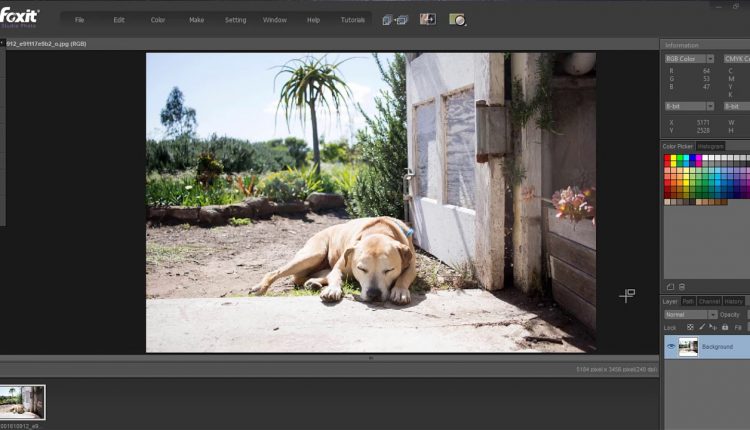Switch to the Path tab

tap(688, 301)
